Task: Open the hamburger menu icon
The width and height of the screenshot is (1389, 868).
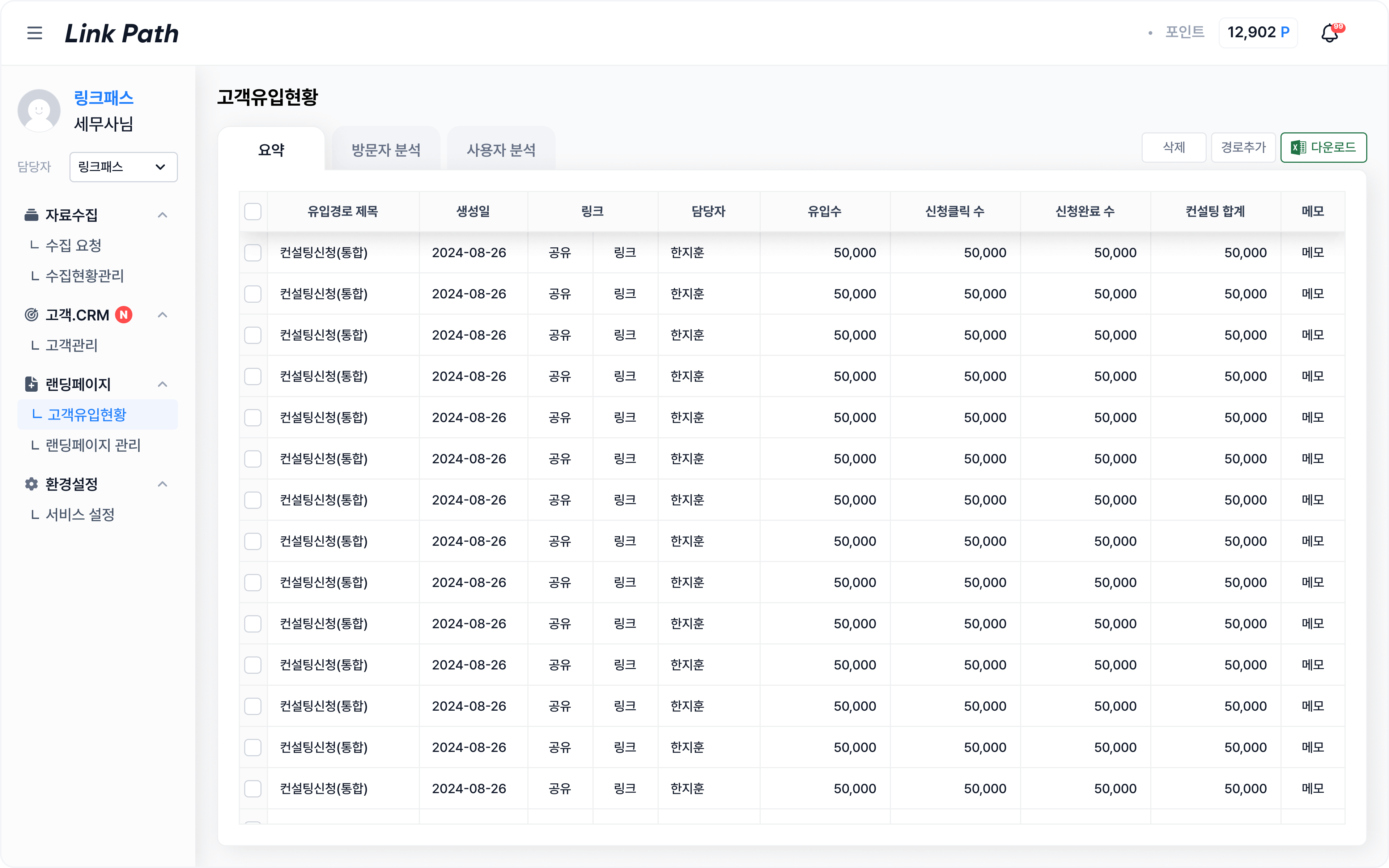Action: 34,33
